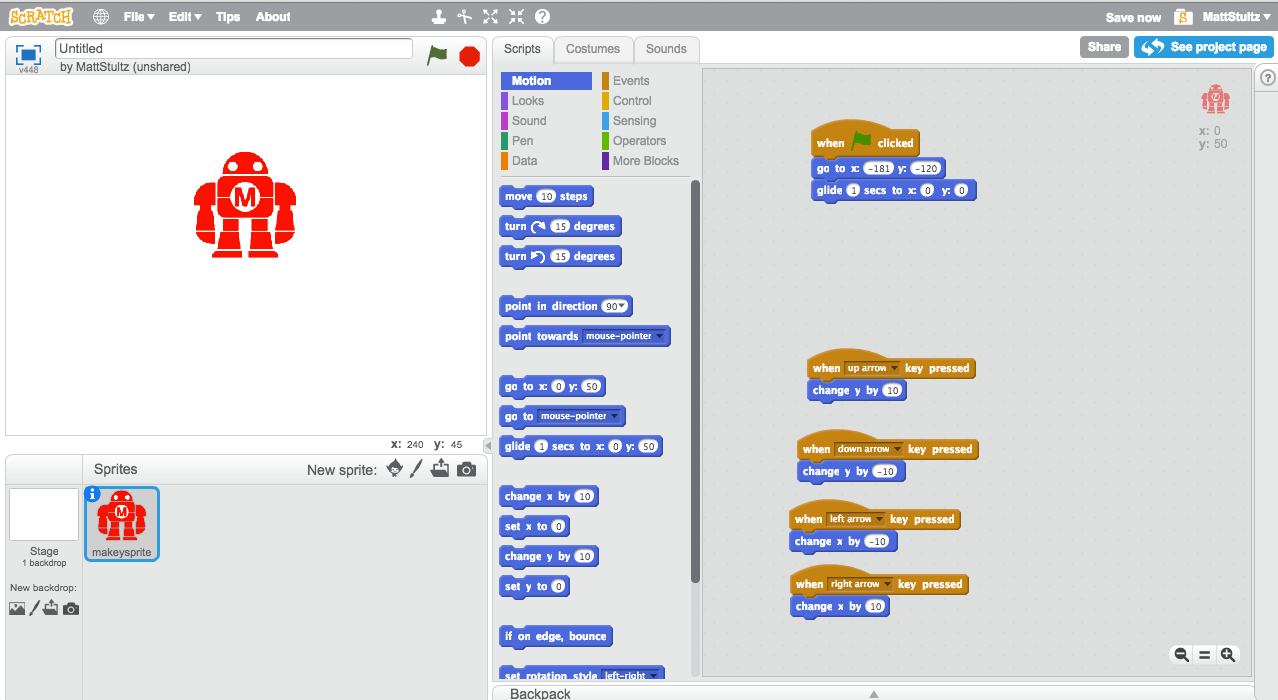Viewport: 1278px width, 700px height.
Task: Choose backdrop from library
Action: (x=17, y=608)
